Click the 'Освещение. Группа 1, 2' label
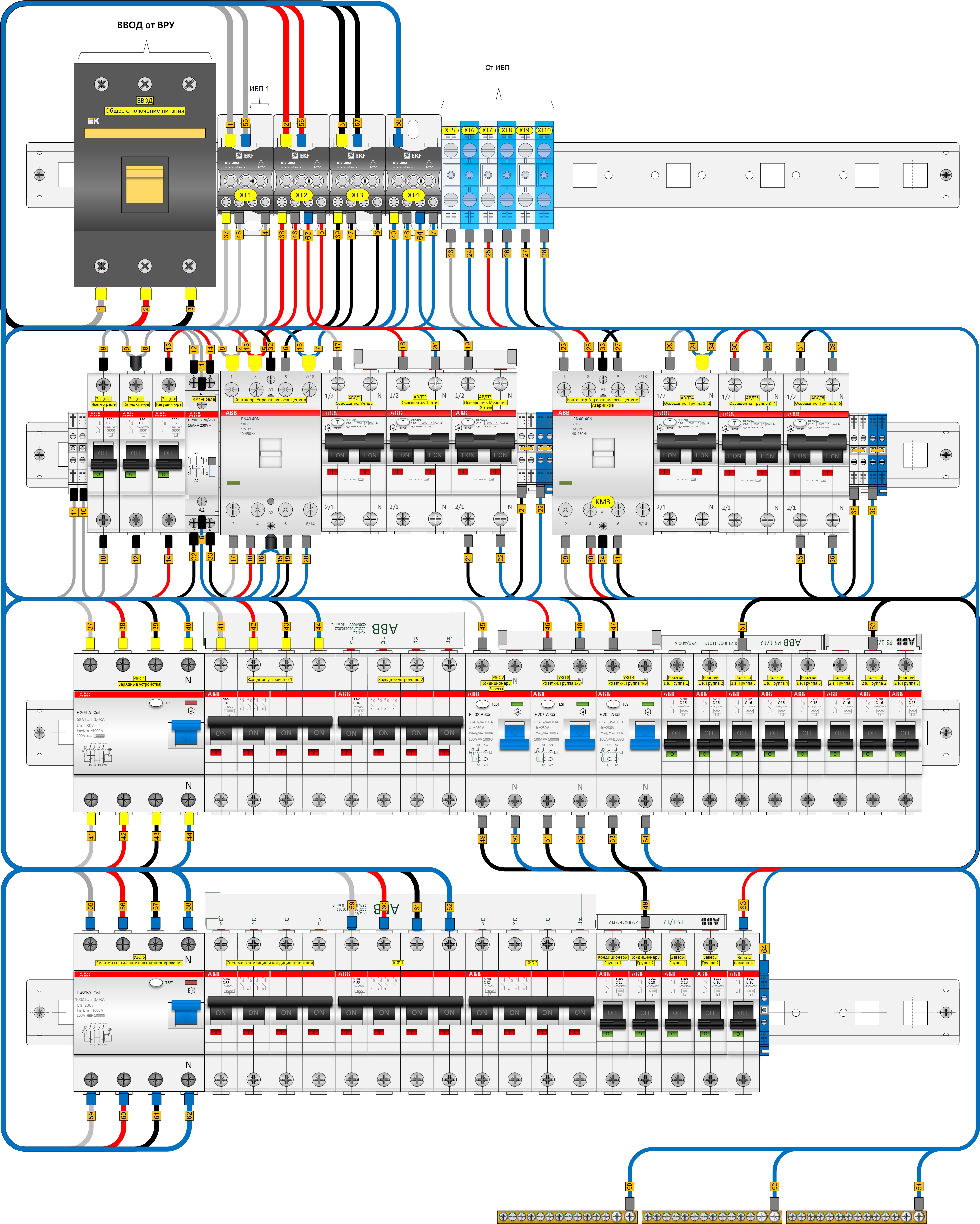The height and width of the screenshot is (1224, 980). [x=686, y=404]
